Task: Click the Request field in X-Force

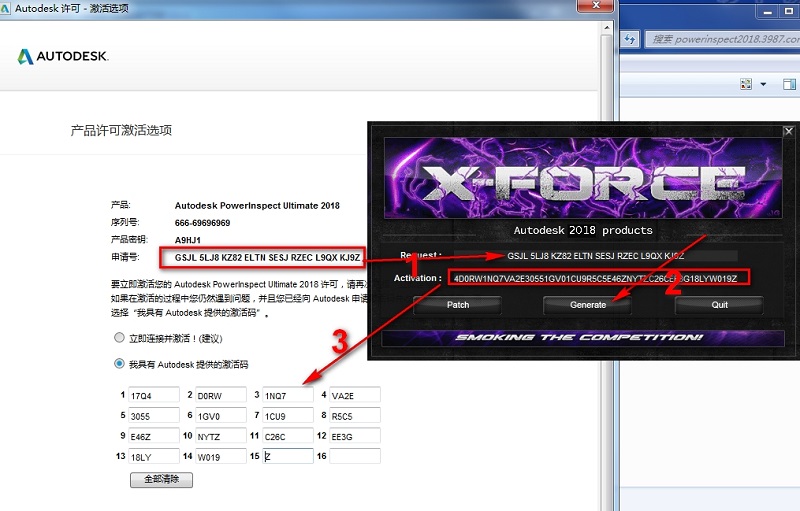Action: (595, 256)
